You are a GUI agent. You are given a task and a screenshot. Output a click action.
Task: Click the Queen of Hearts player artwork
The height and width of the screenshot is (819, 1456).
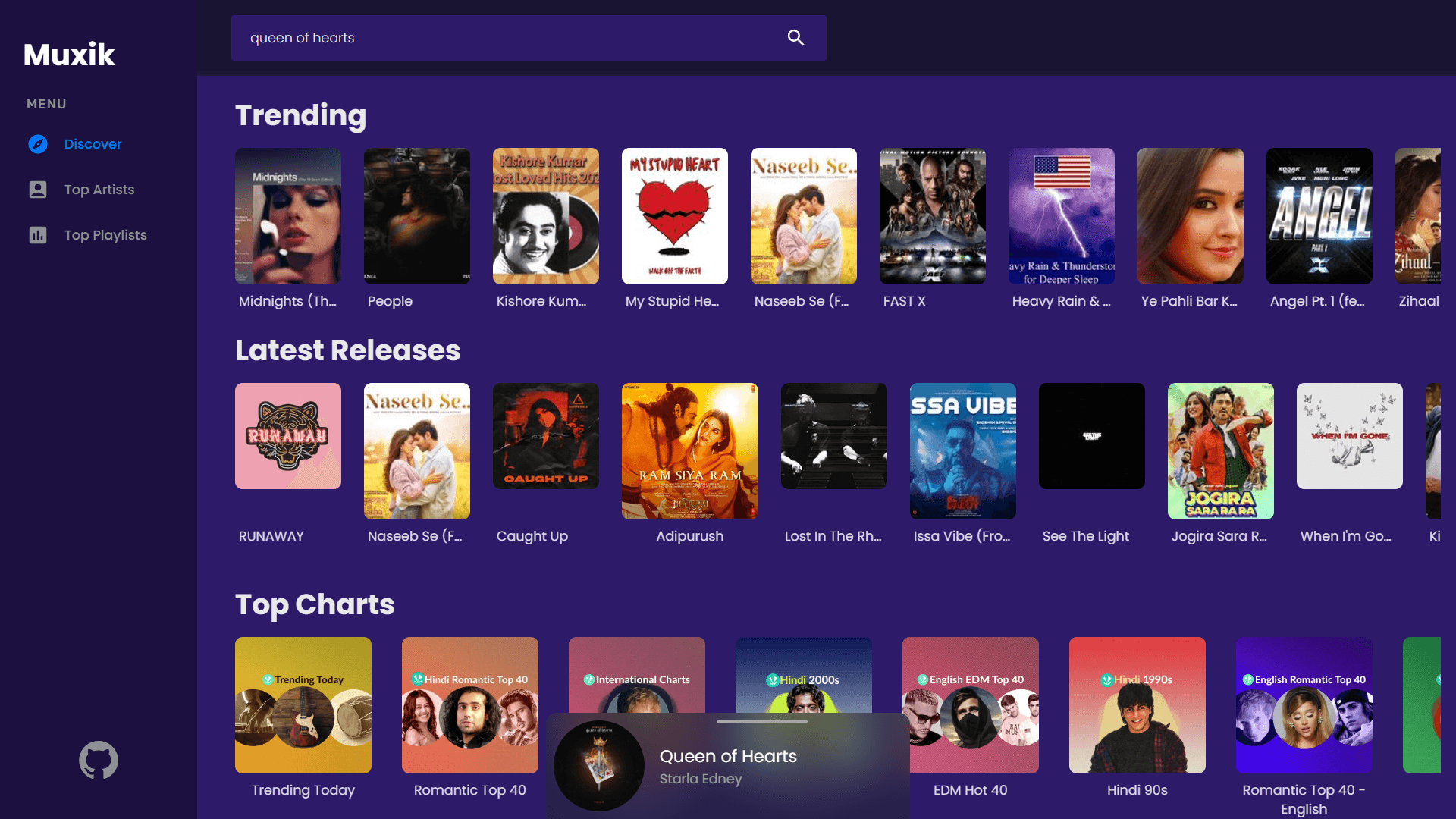click(599, 766)
